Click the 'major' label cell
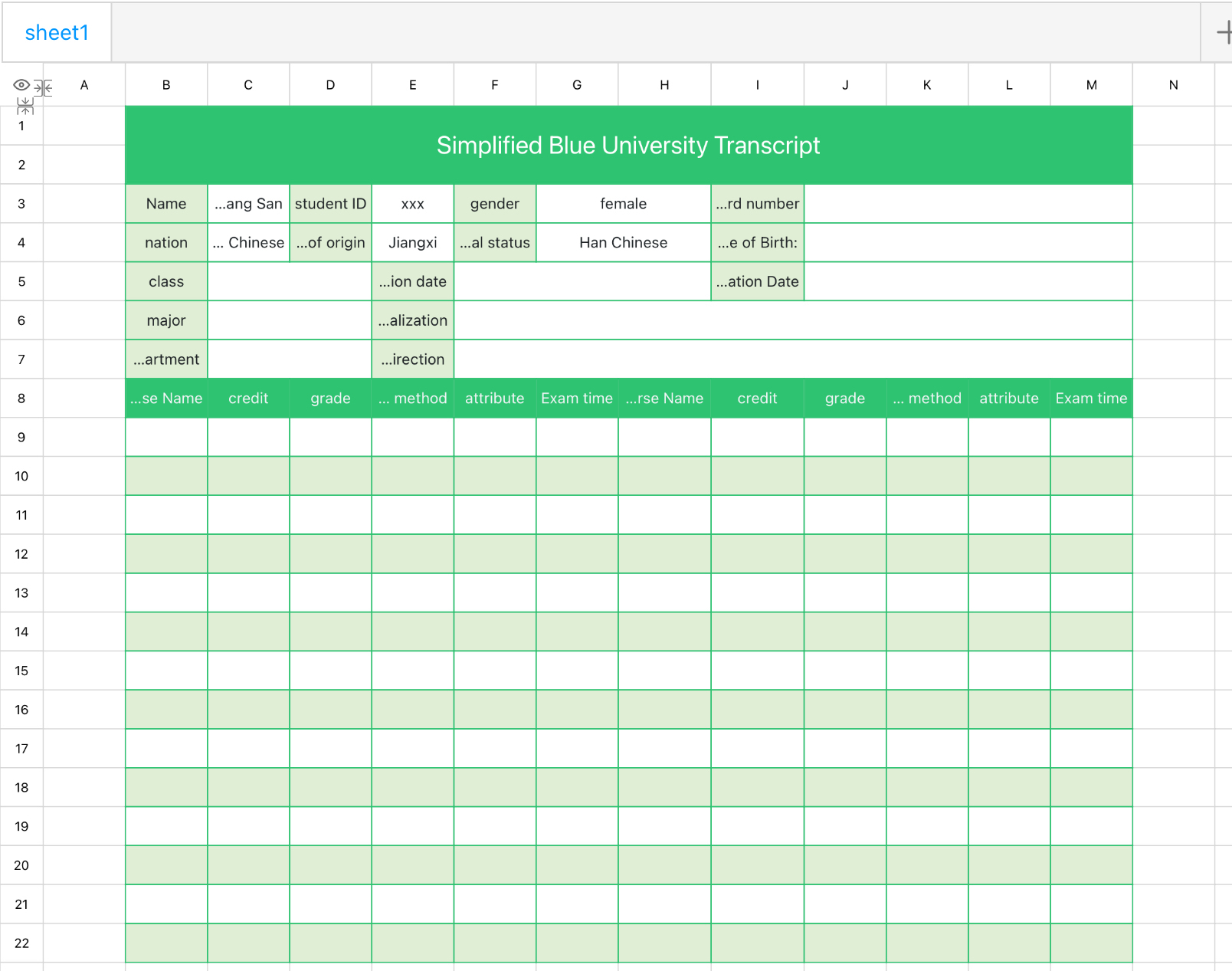 point(166,320)
